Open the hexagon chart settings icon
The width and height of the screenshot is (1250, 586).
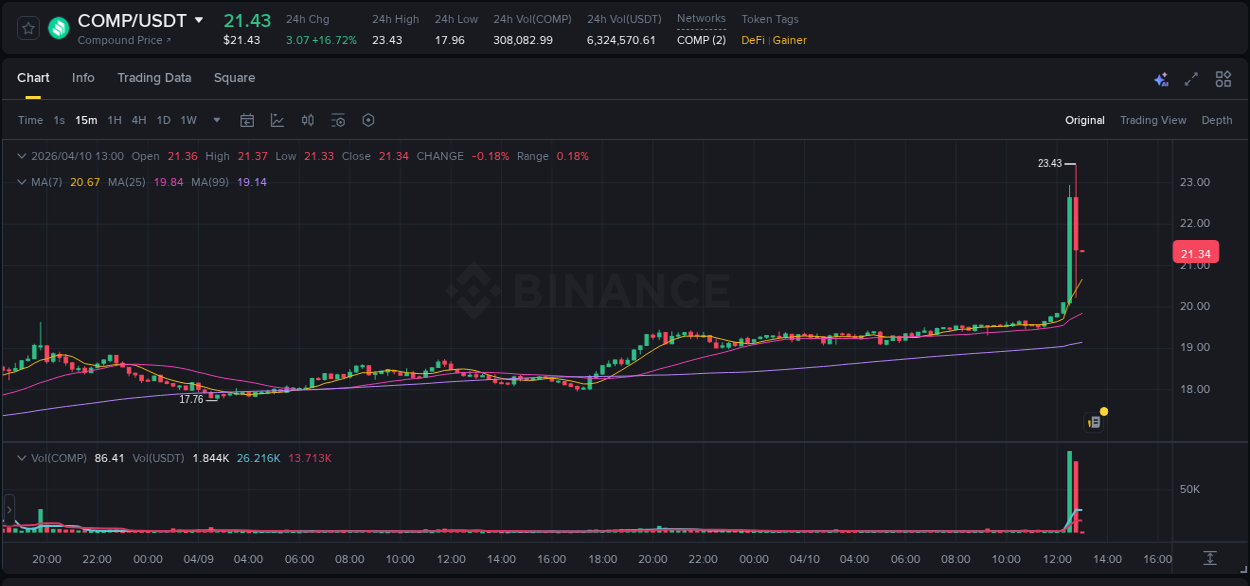point(368,120)
